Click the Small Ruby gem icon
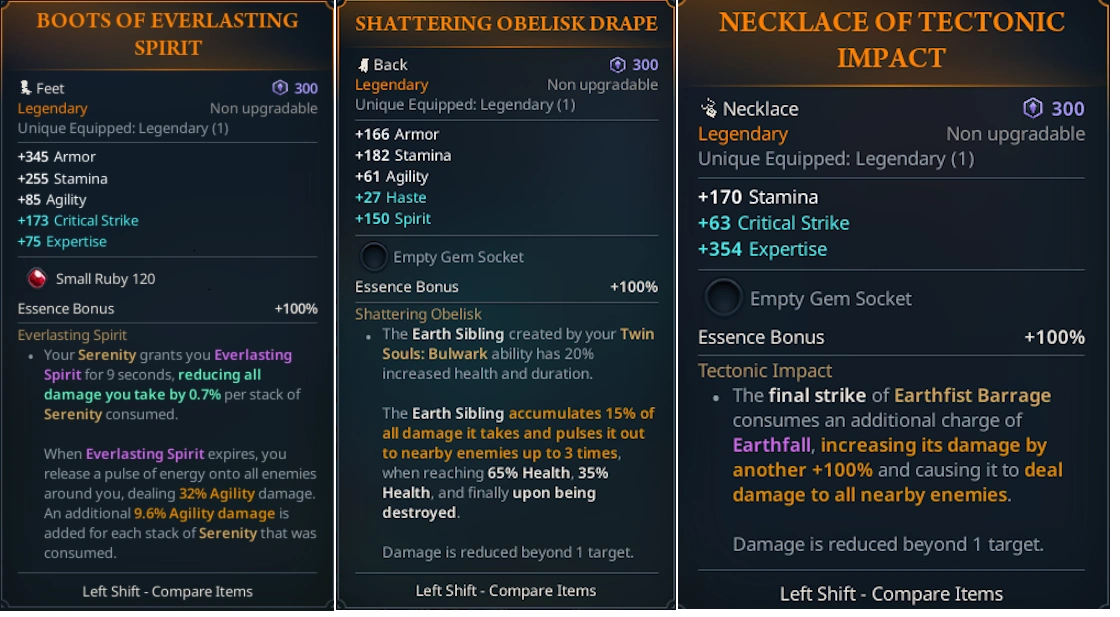The height and width of the screenshot is (617, 1120). tap(36, 278)
